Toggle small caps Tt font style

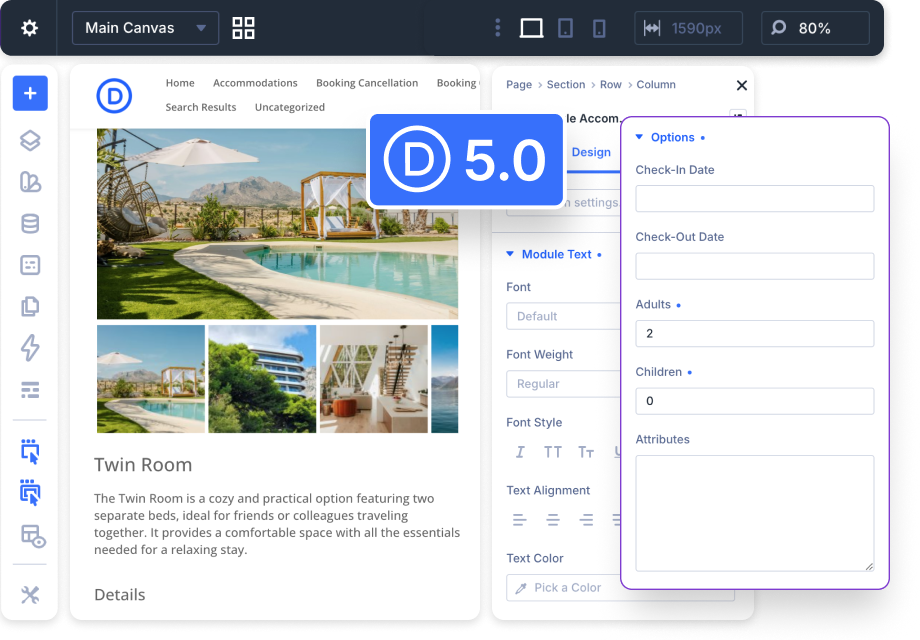[586, 452]
